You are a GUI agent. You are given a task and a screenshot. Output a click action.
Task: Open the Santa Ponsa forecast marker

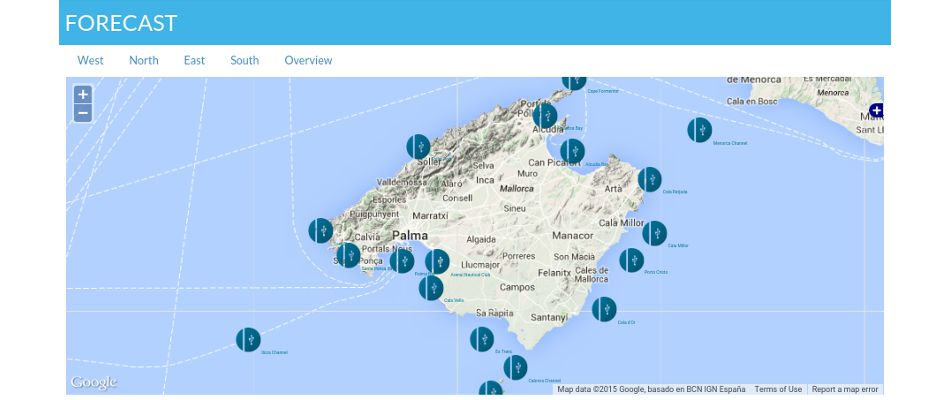tap(348, 256)
